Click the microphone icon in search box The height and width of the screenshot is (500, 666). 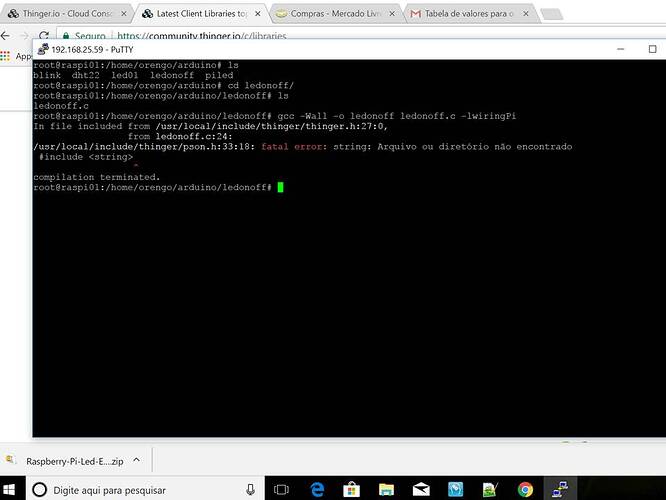pyautogui.click(x=251, y=490)
